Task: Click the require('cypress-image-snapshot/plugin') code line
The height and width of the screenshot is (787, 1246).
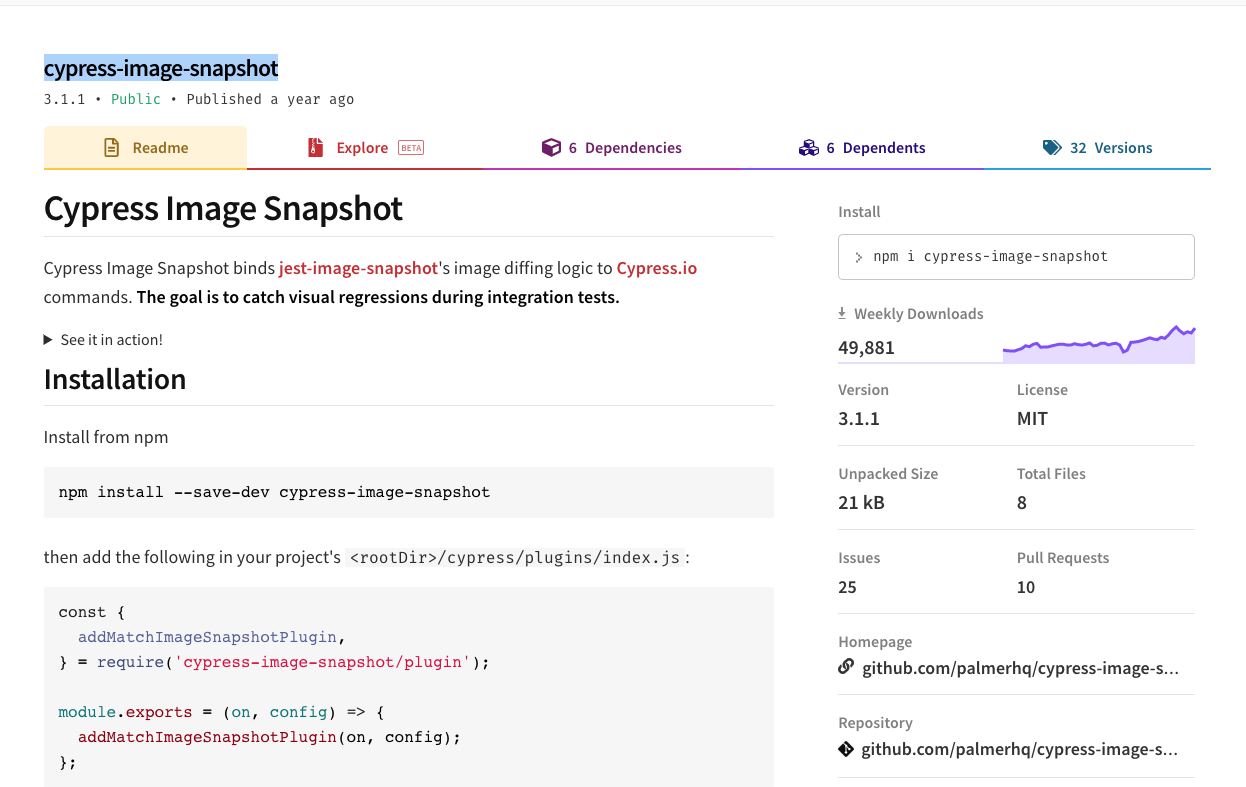Action: pos(274,662)
